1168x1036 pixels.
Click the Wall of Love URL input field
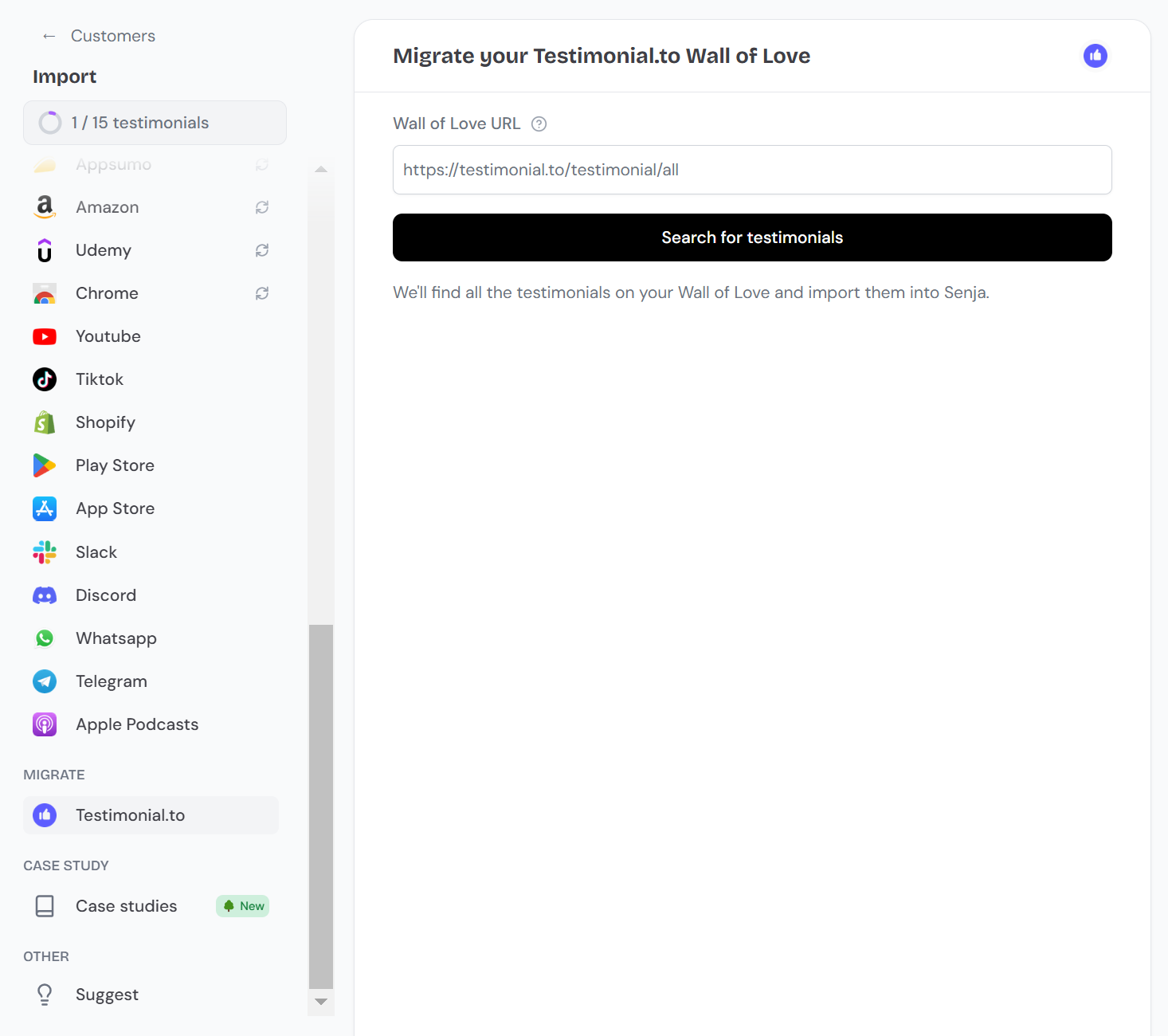tap(752, 170)
